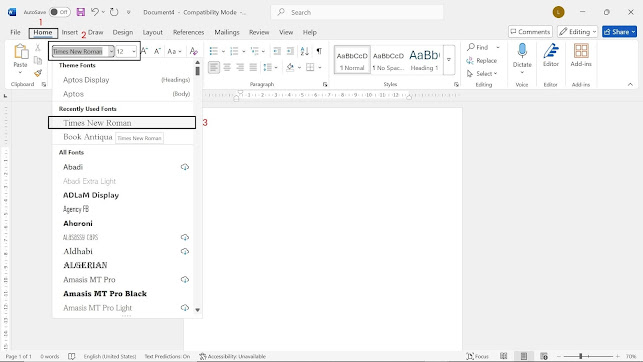Pick the Aptos Display heading font
This screenshot has height=362, width=643.
(x=123, y=80)
